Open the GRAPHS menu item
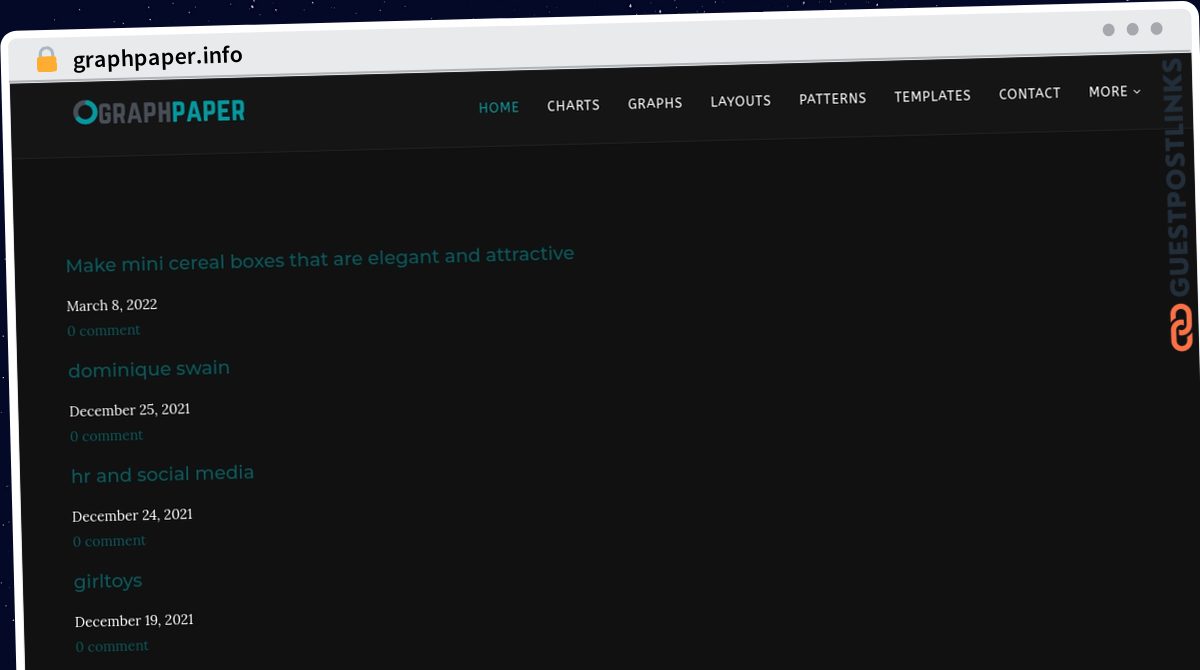Screen dimensions: 1200x670 (655, 103)
